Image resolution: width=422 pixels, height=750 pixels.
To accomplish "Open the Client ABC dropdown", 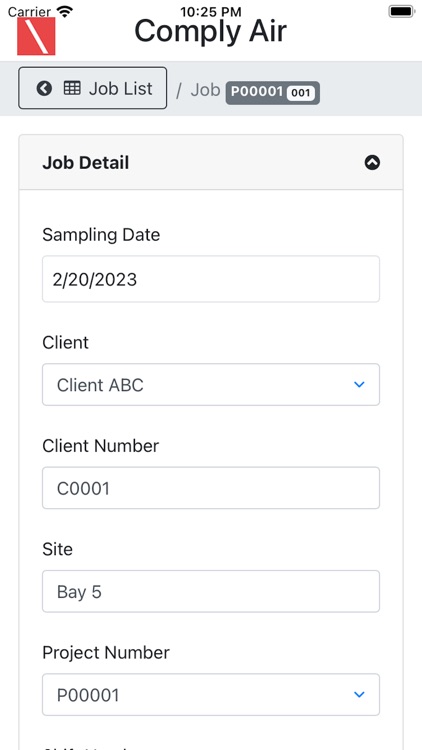I will pyautogui.click(x=211, y=385).
